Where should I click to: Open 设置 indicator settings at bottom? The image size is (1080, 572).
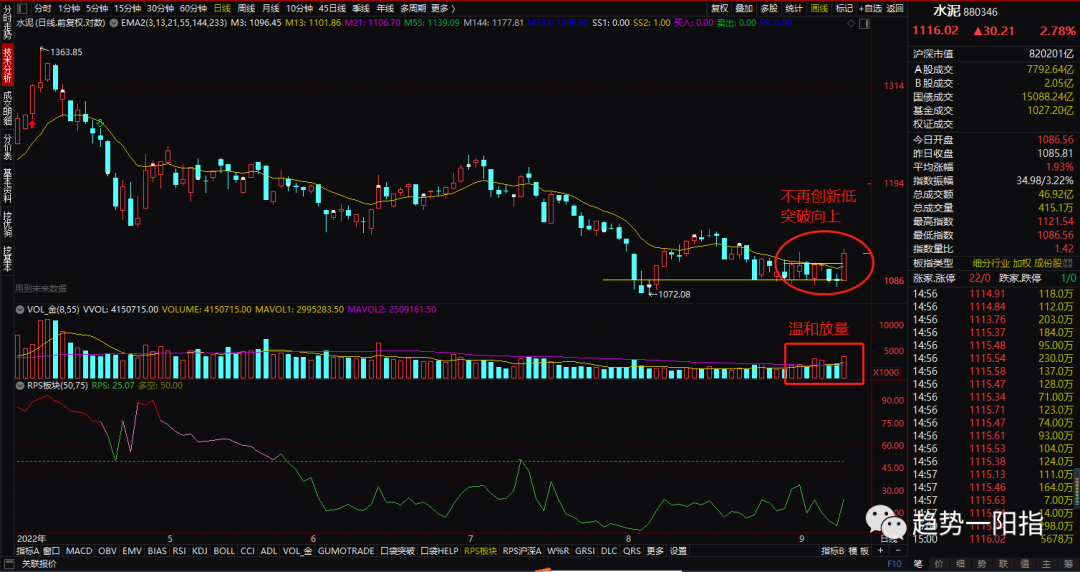click(x=678, y=551)
